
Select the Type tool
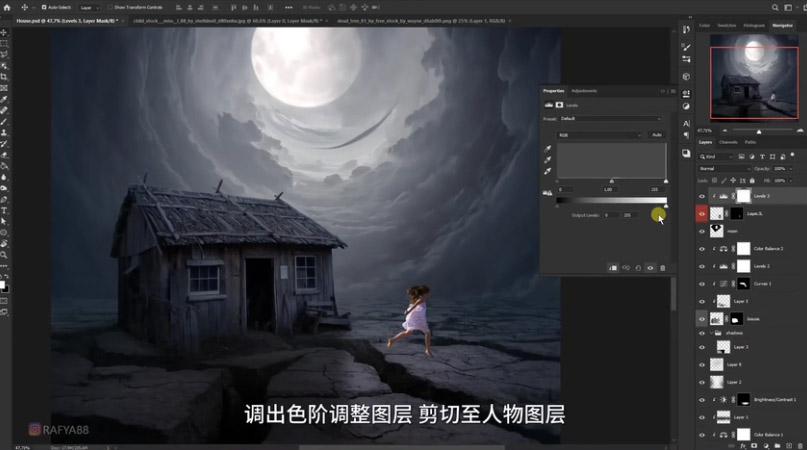[x=5, y=210]
